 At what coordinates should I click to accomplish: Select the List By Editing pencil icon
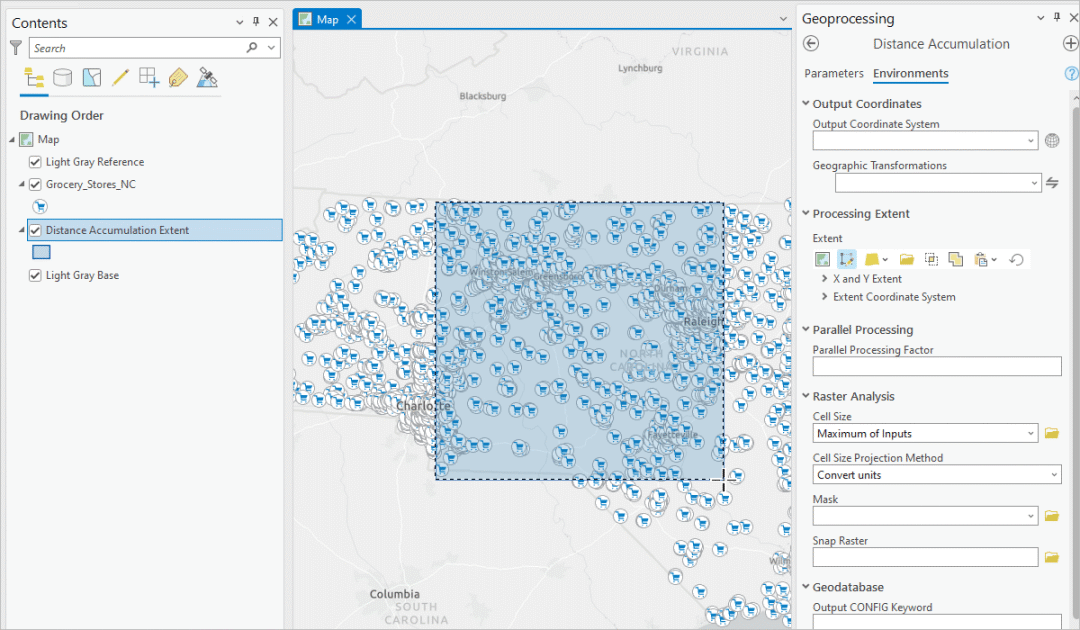point(119,77)
